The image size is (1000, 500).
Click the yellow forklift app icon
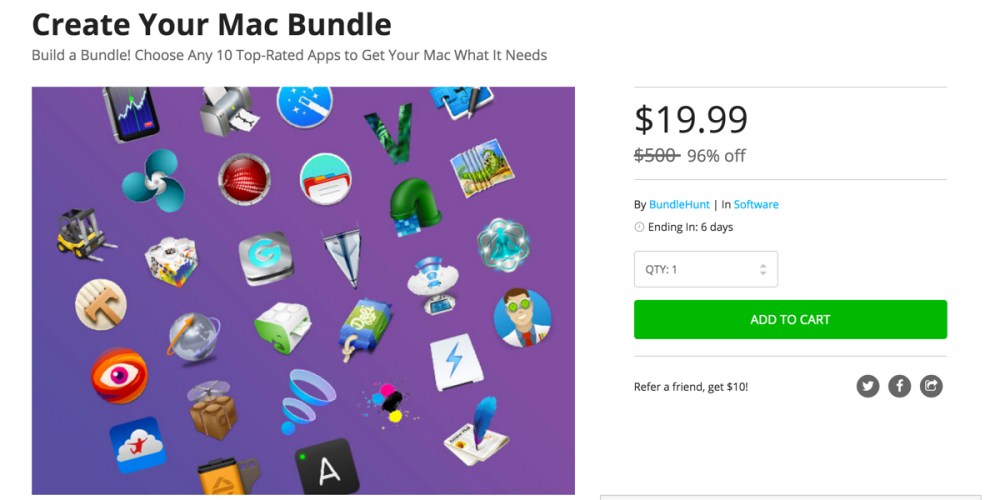(84, 234)
